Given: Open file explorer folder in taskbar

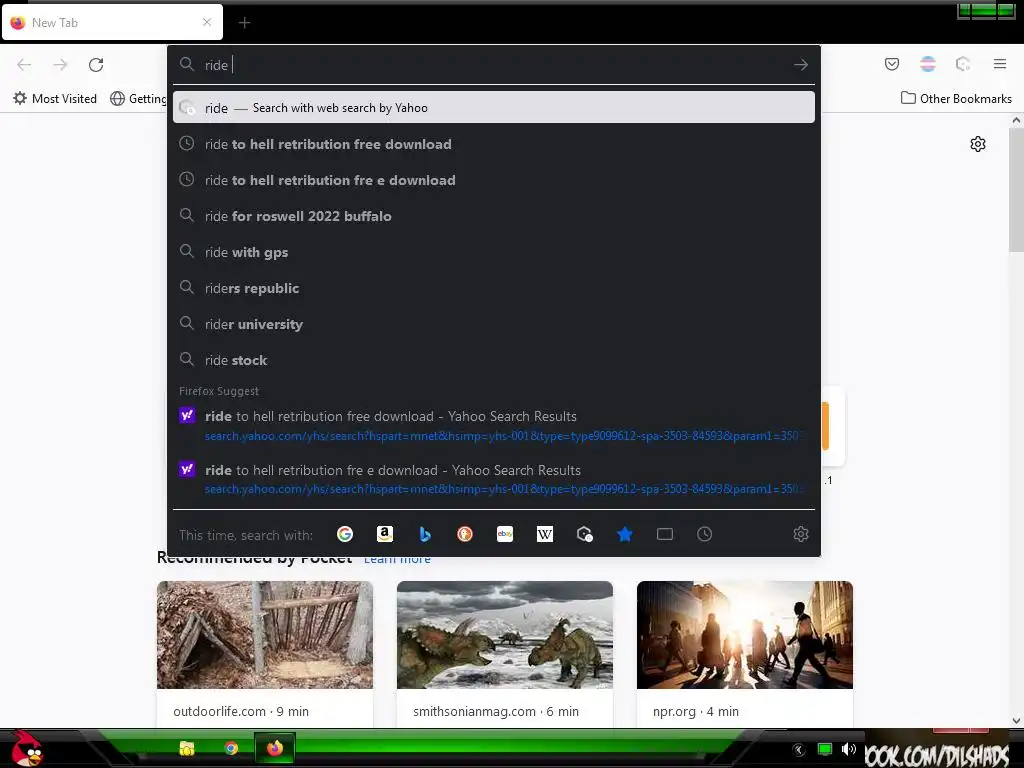Looking at the screenshot, I should click(x=187, y=748).
